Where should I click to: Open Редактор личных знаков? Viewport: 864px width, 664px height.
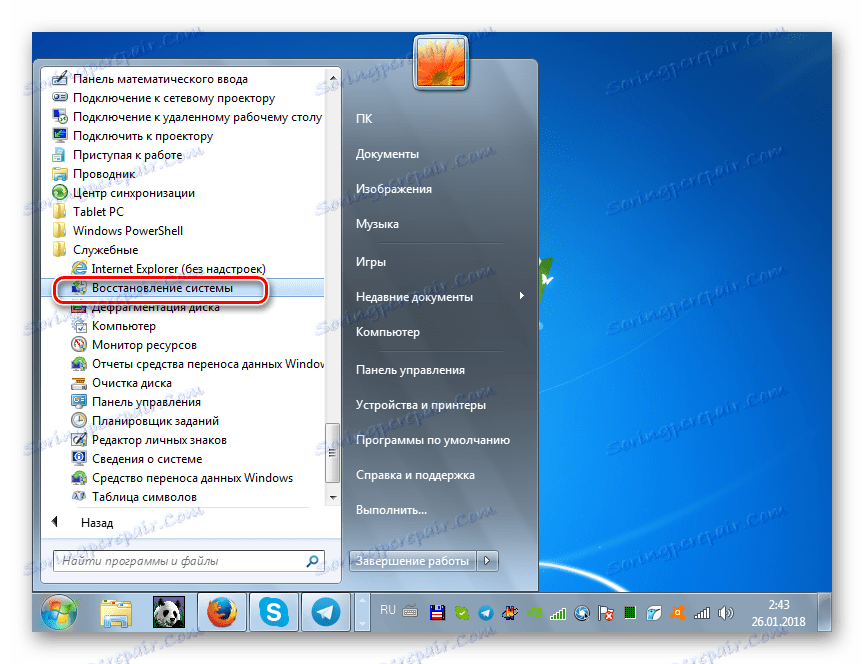(x=149, y=440)
